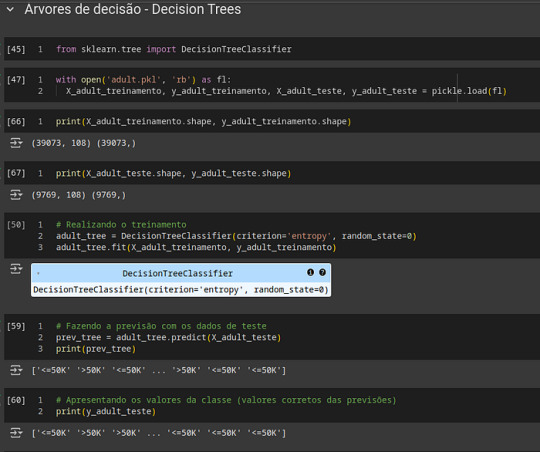Open the info icon on DecisionTreeClassifier widget
Screen dimensions: 540x452
pos(310,273)
